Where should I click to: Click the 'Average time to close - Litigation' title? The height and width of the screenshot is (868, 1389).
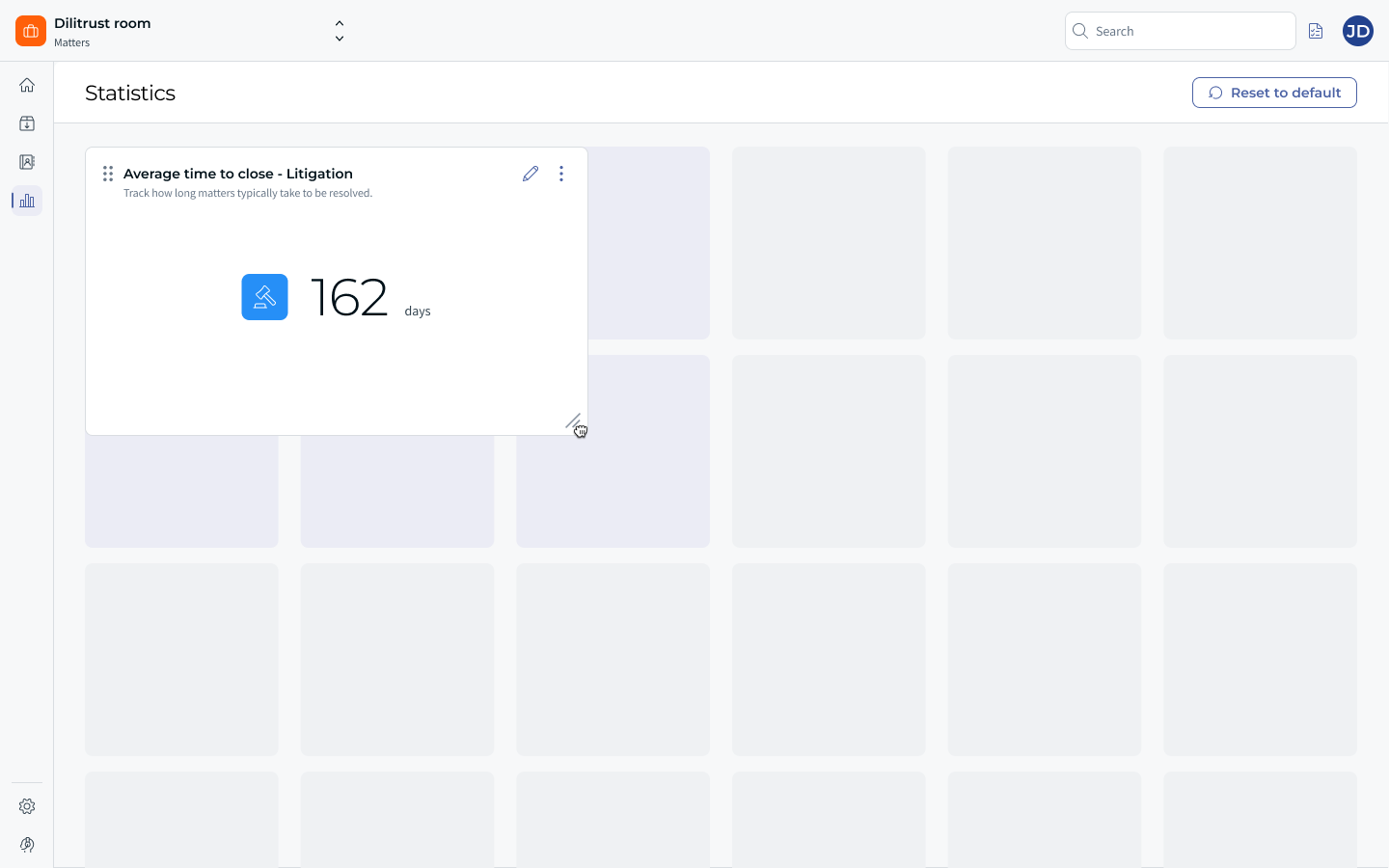pyautogui.click(x=238, y=174)
